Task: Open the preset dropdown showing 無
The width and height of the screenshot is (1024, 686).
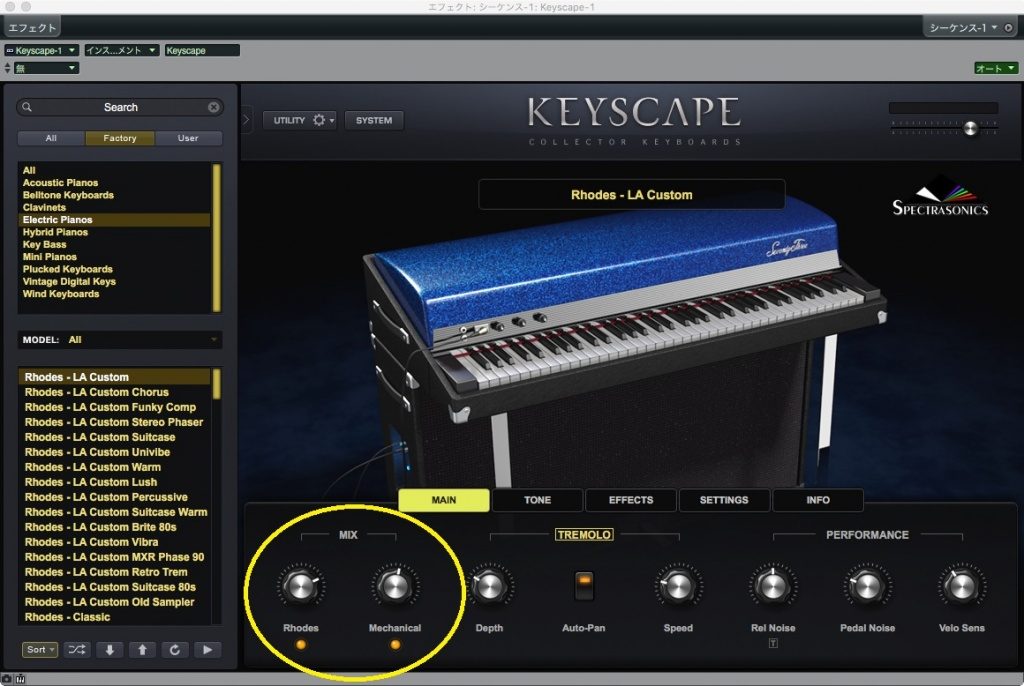Action: pyautogui.click(x=46, y=68)
